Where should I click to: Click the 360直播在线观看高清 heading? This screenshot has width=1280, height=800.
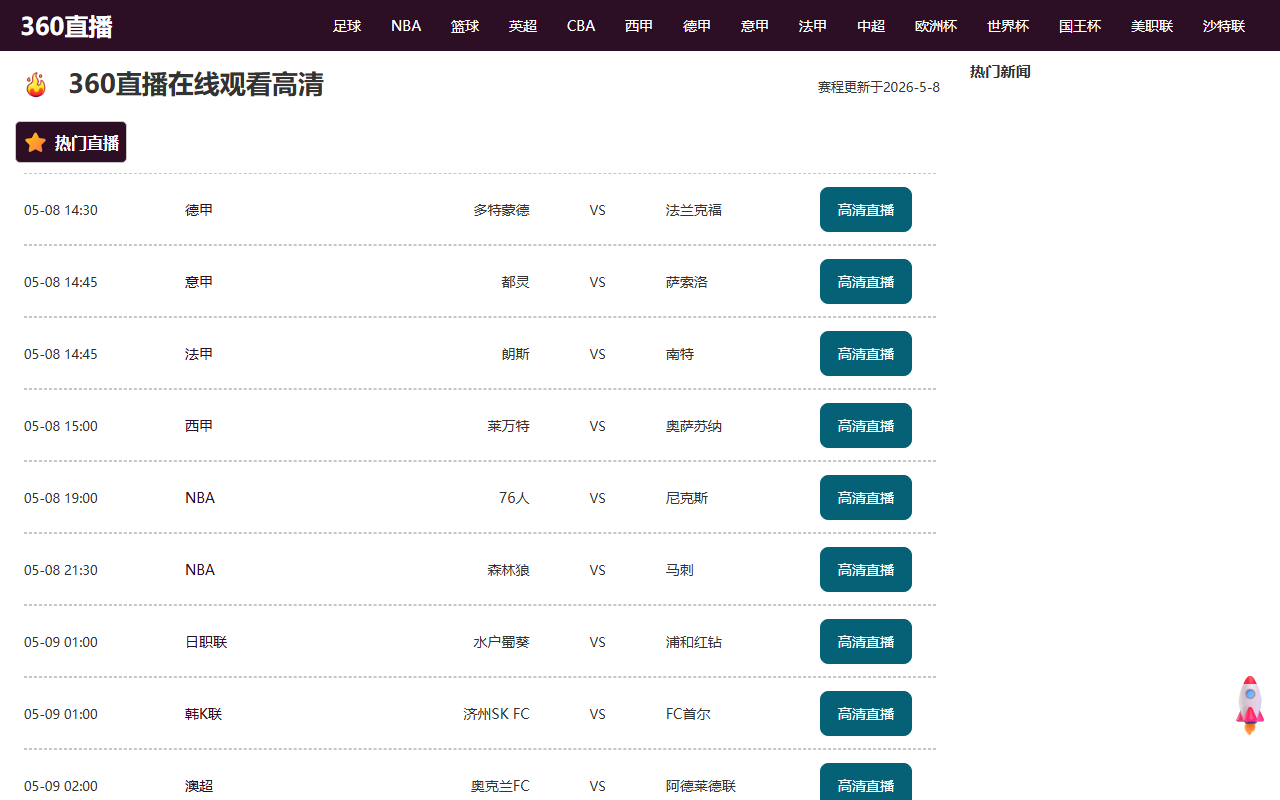196,85
